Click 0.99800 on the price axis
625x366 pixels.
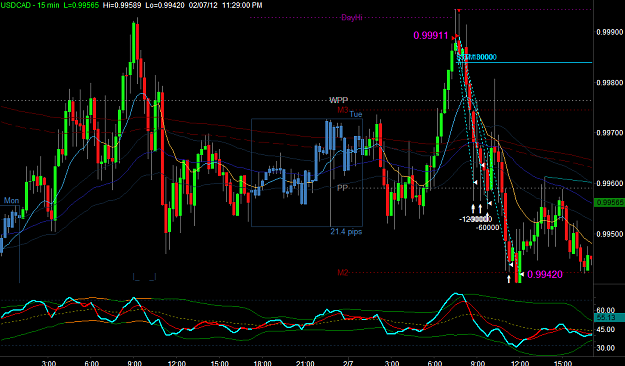(x=609, y=83)
